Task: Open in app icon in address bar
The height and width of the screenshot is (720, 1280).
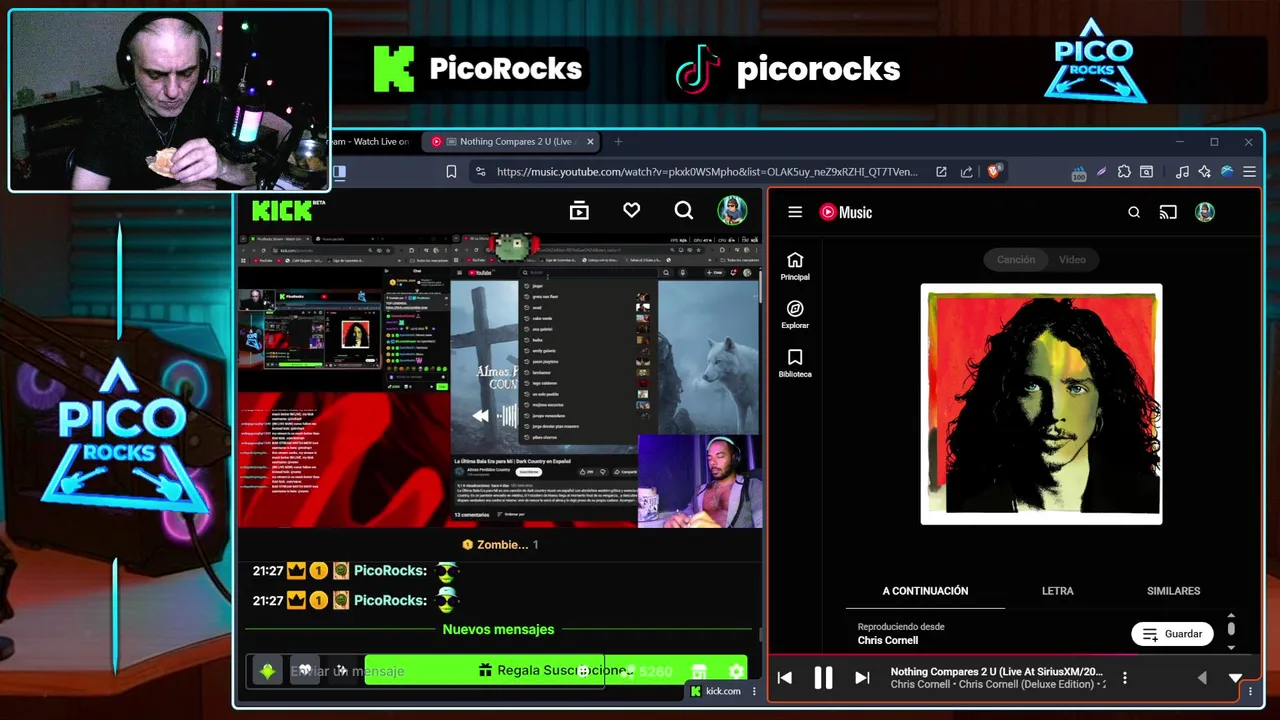Action: (941, 172)
